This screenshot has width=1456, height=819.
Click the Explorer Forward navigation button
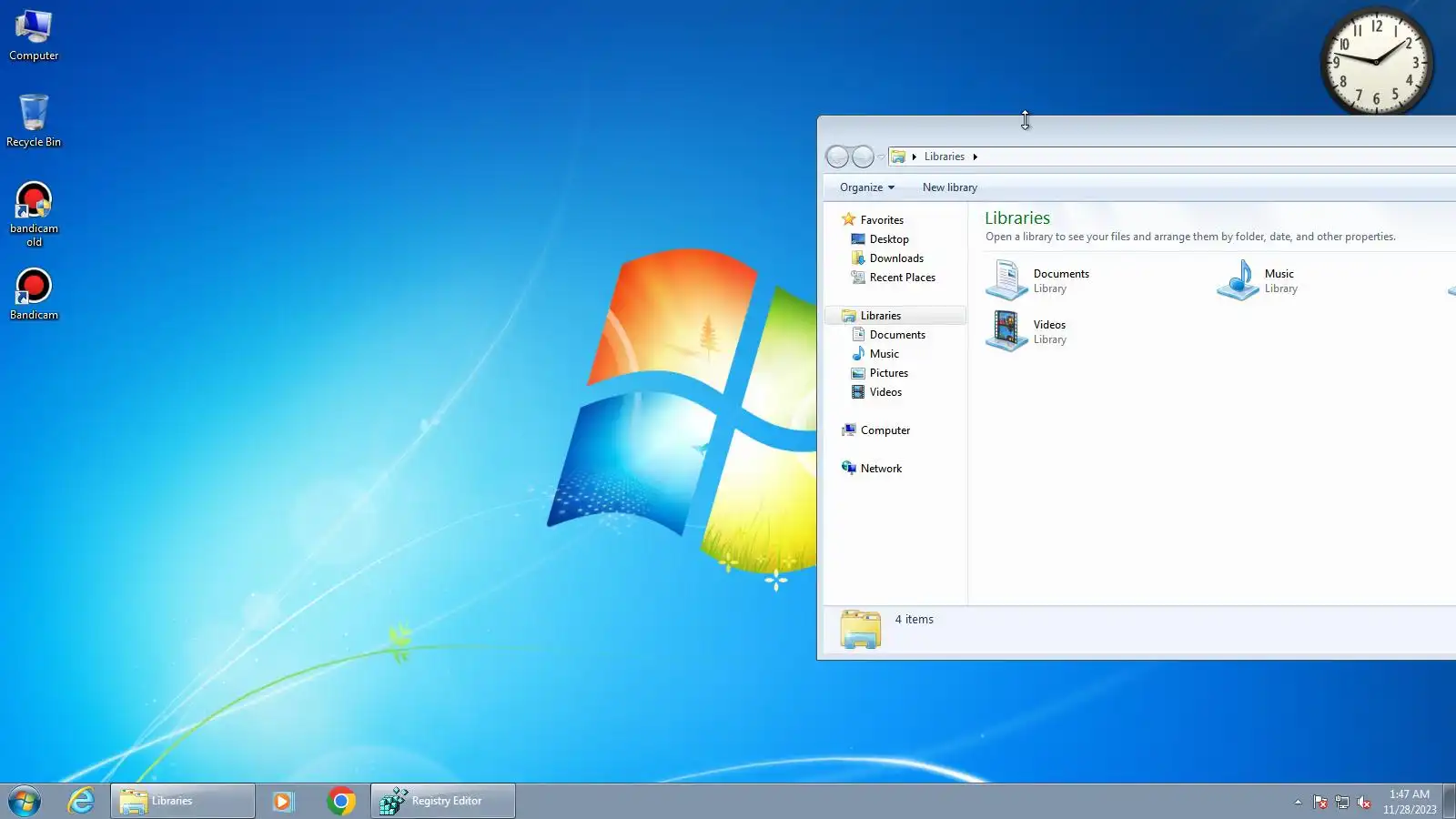pos(863,157)
